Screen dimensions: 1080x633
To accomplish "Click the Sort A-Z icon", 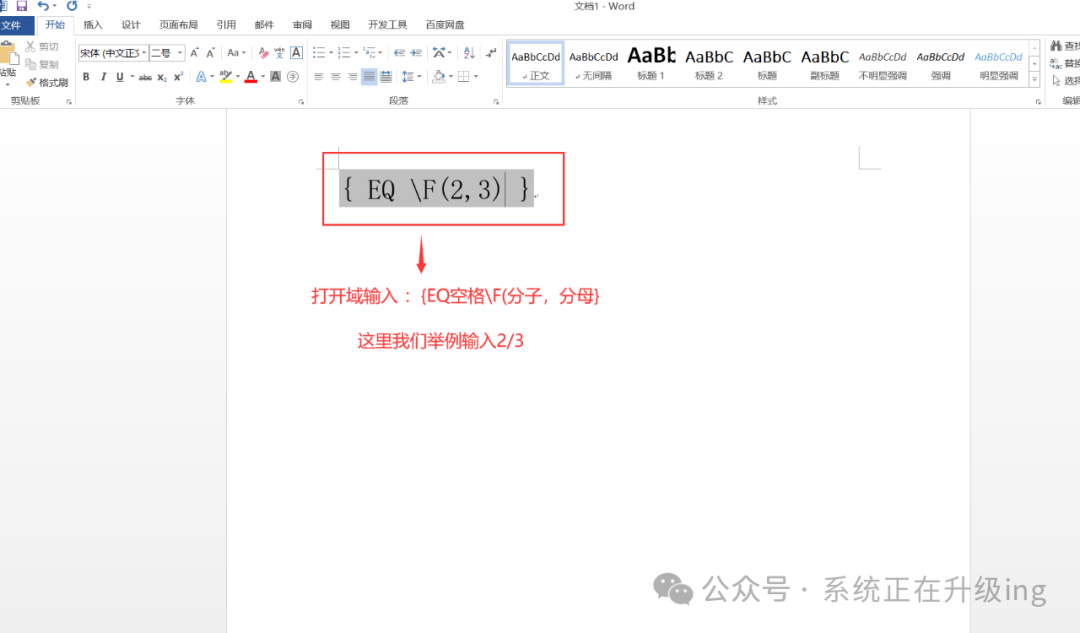I will (x=469, y=52).
